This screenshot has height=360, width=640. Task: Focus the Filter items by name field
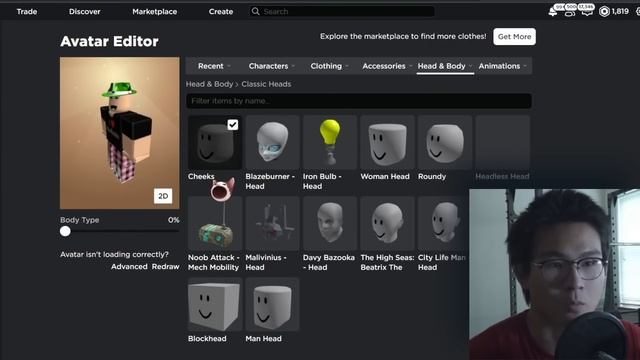click(x=359, y=101)
